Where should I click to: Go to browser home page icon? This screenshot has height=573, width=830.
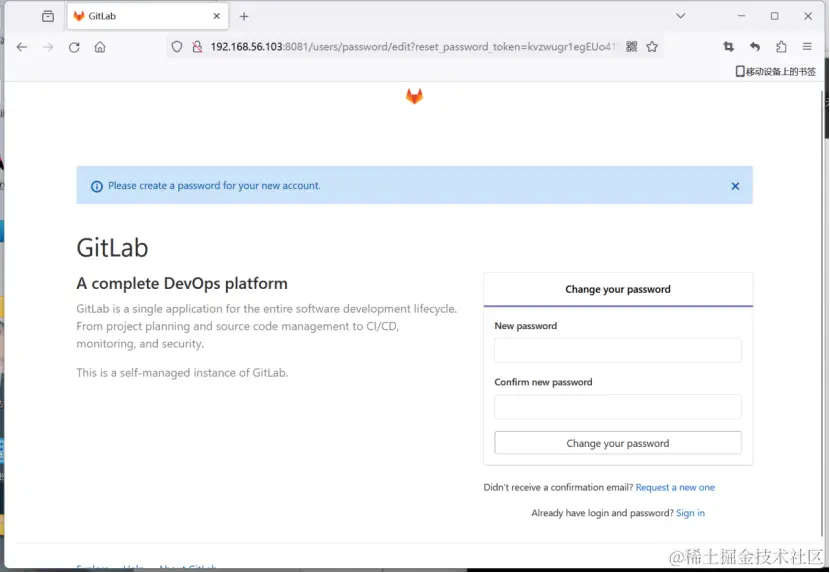[100, 47]
